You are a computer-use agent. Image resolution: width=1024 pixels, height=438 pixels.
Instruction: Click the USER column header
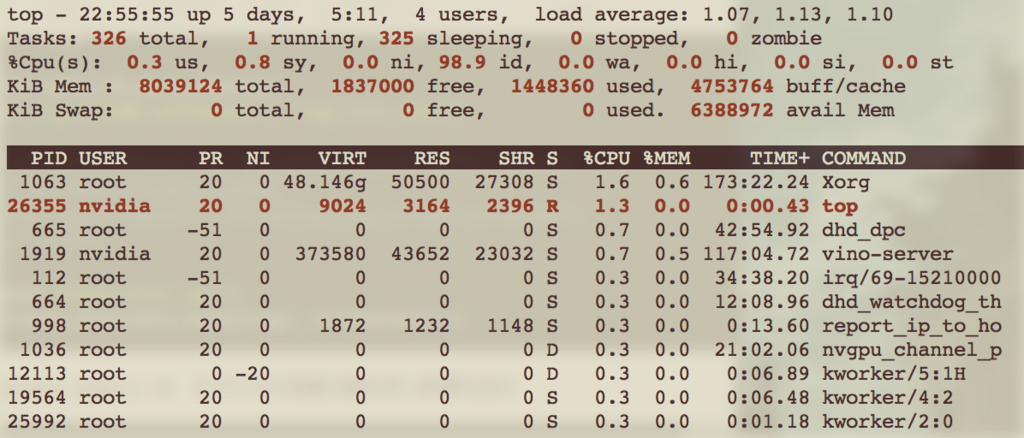pyautogui.click(x=103, y=158)
